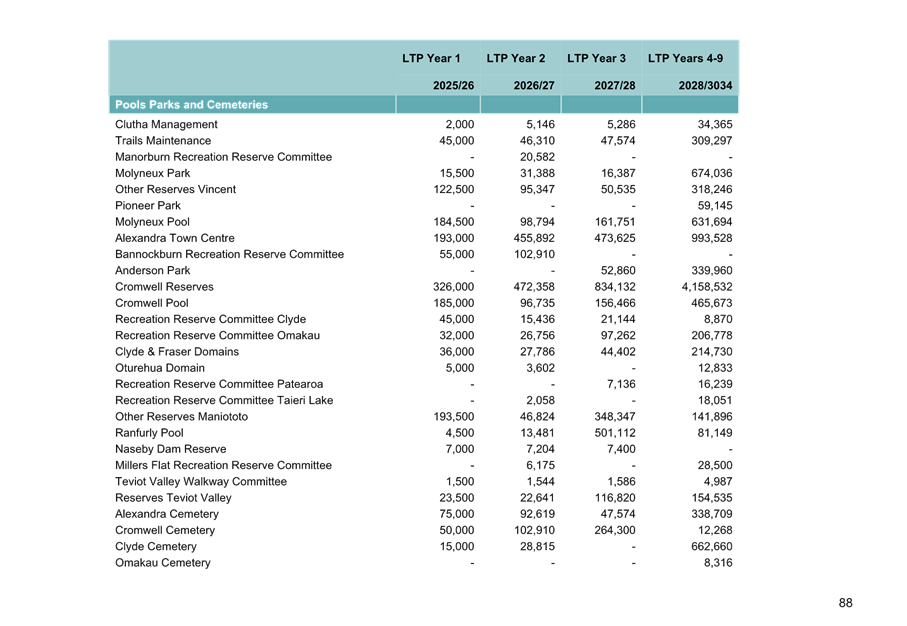Click the Trails Maintenance row label
The height and width of the screenshot is (626, 907).
[x=162, y=141]
